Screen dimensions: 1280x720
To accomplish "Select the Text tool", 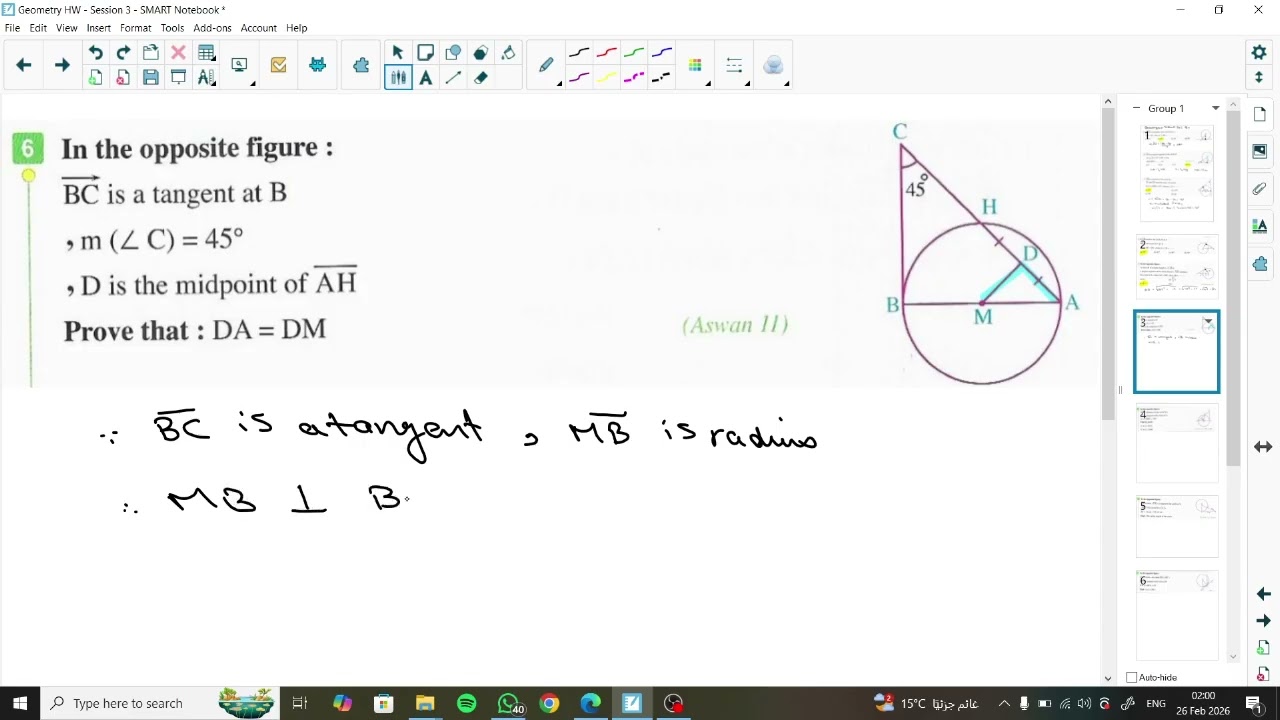I will click(426, 77).
